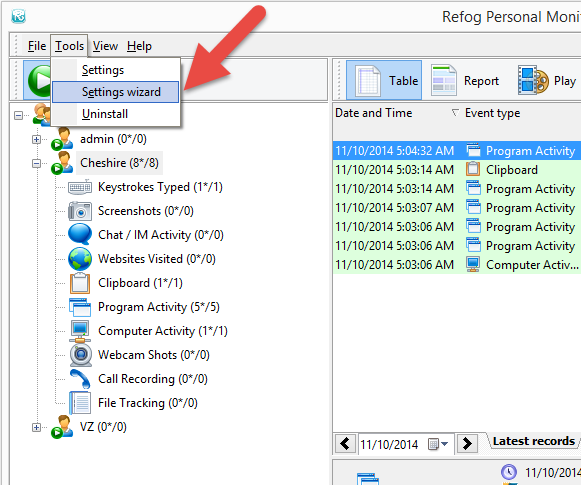Click the Refog application logo icon
The height and width of the screenshot is (485, 581).
click(18, 16)
